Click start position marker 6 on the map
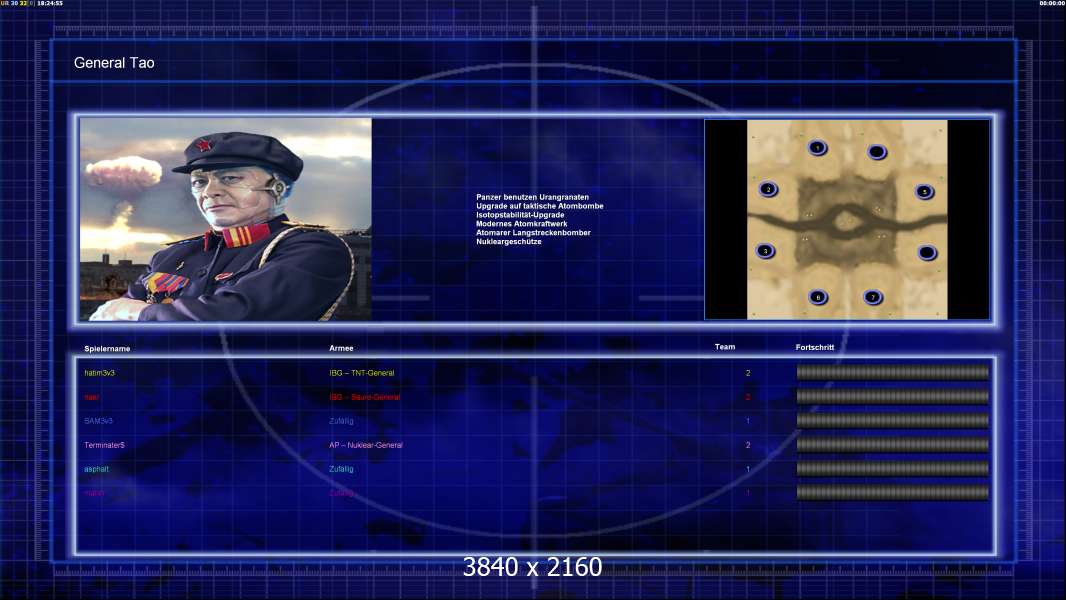Image resolution: width=1066 pixels, height=600 pixels. 818,296
